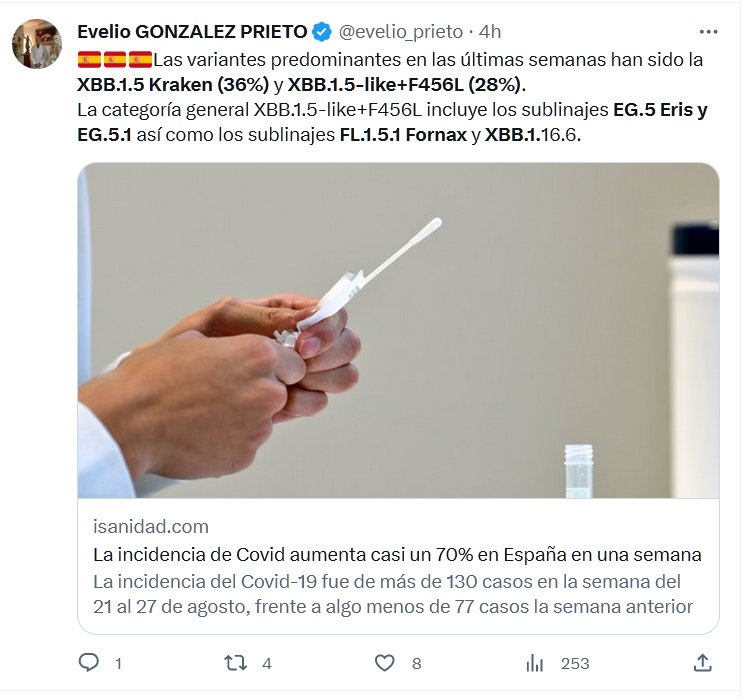Click the retweet arrows icon
The width and height of the screenshot is (750, 698).
pyautogui.click(x=236, y=663)
